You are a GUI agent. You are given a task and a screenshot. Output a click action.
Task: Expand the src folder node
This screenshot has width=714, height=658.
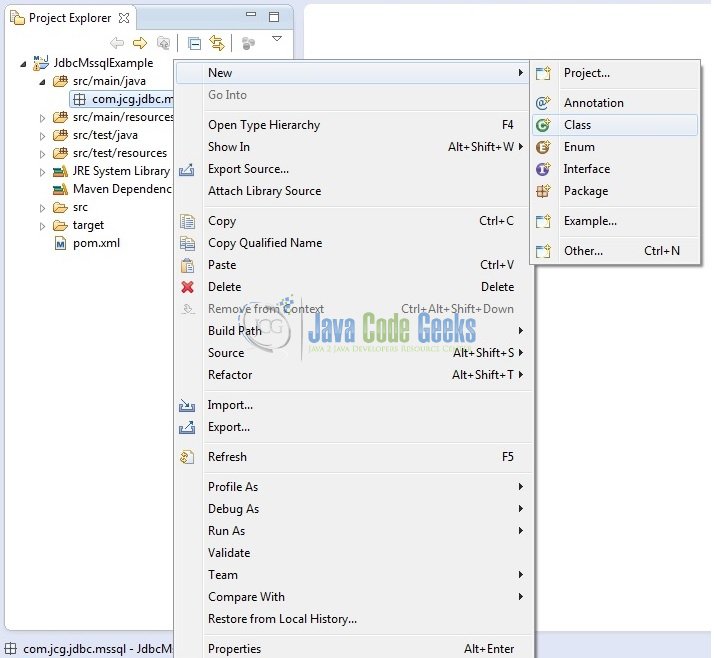tap(42, 209)
